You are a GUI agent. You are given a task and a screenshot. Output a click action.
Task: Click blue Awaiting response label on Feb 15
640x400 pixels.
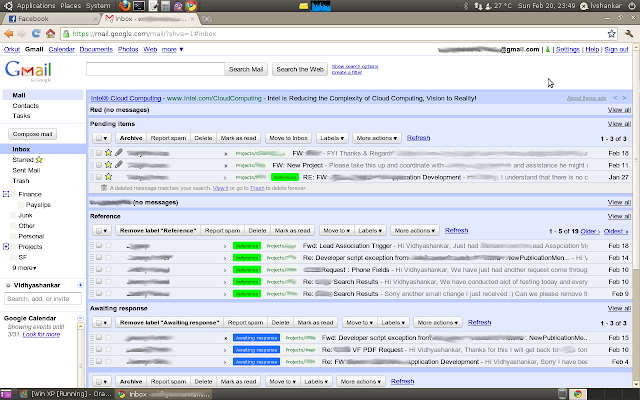click(256, 338)
